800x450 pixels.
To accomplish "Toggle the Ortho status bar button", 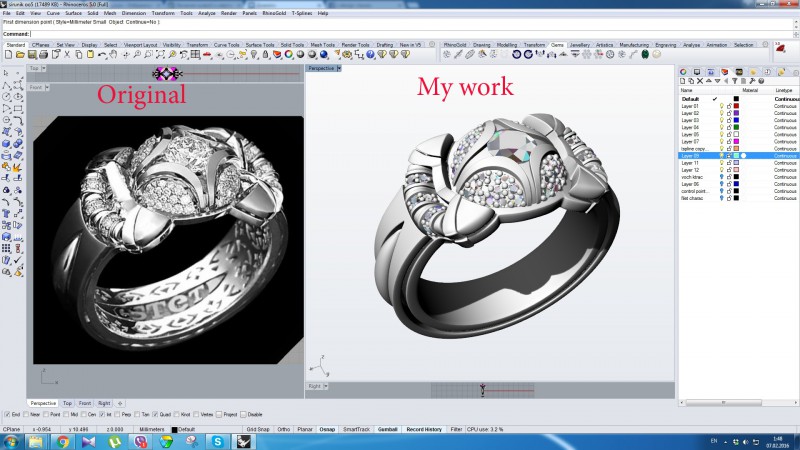I will (x=284, y=430).
